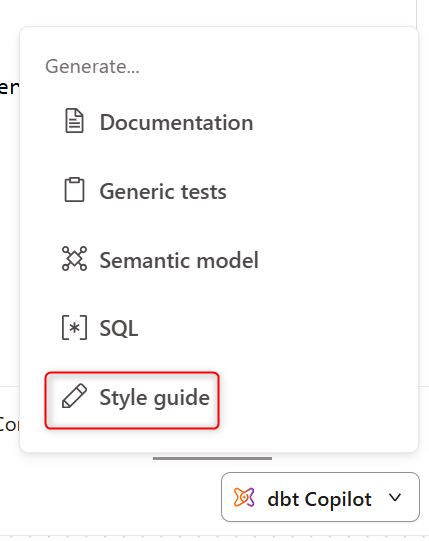Image resolution: width=429 pixels, height=541 pixels.
Task: Open the dbt Copilot button
Action: coord(320,497)
